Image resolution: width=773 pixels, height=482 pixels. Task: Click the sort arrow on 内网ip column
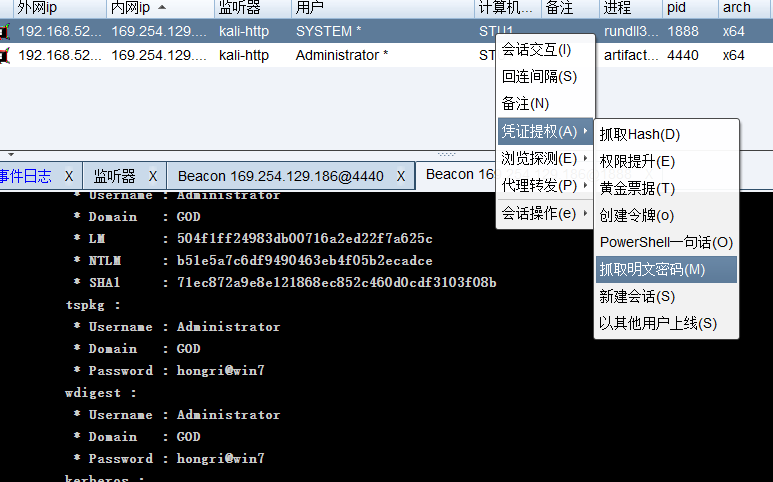pos(162,8)
